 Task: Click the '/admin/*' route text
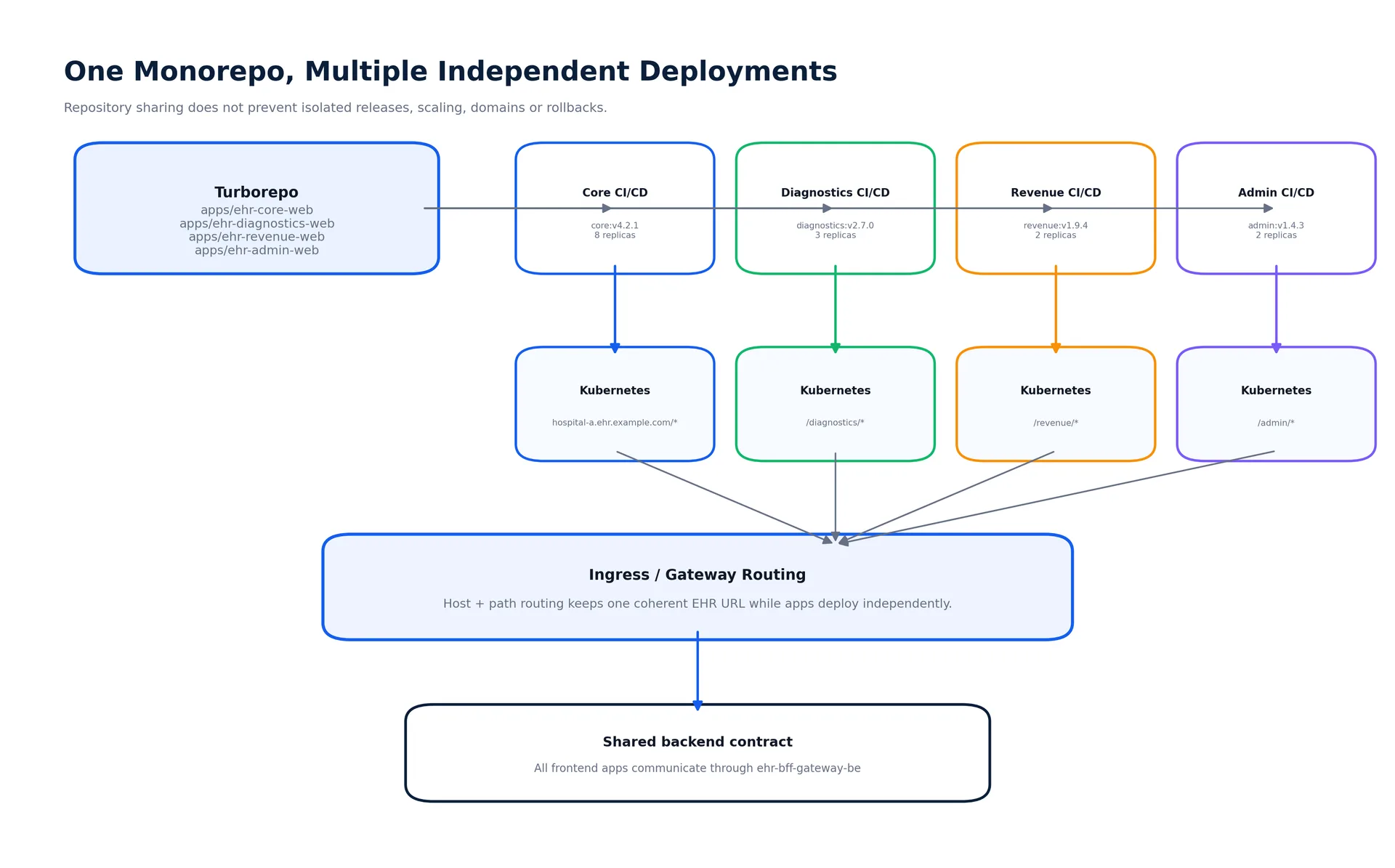tap(1276, 423)
